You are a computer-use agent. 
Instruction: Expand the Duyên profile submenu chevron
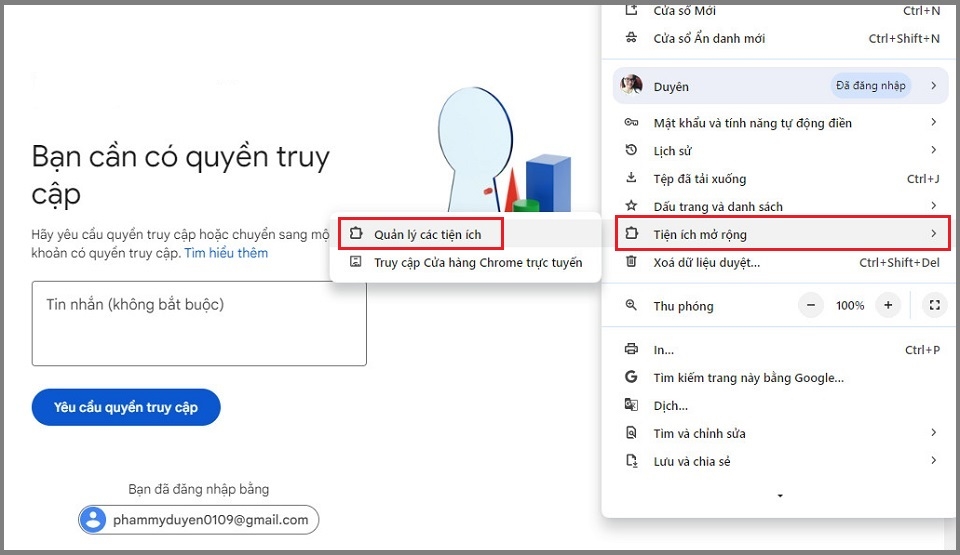point(934,86)
